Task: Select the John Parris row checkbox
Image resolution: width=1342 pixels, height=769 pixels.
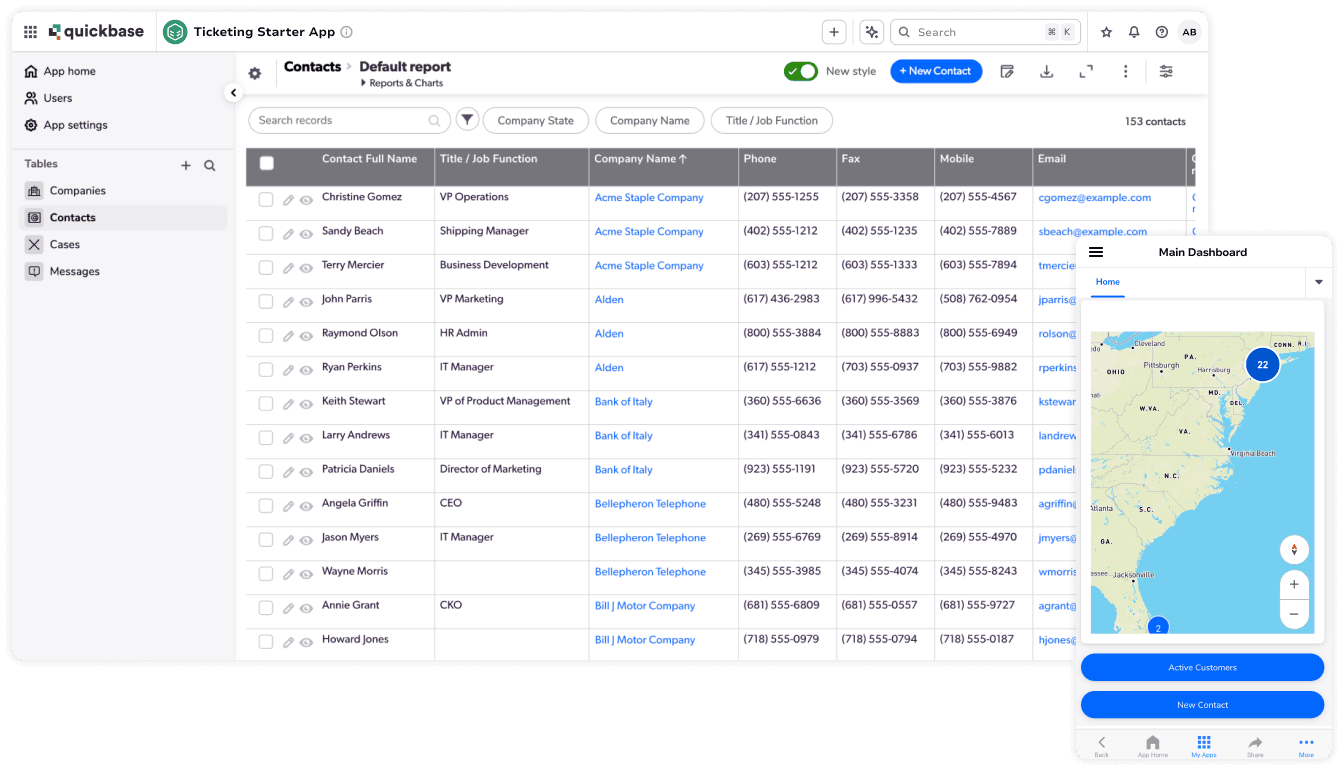Action: [x=266, y=301]
